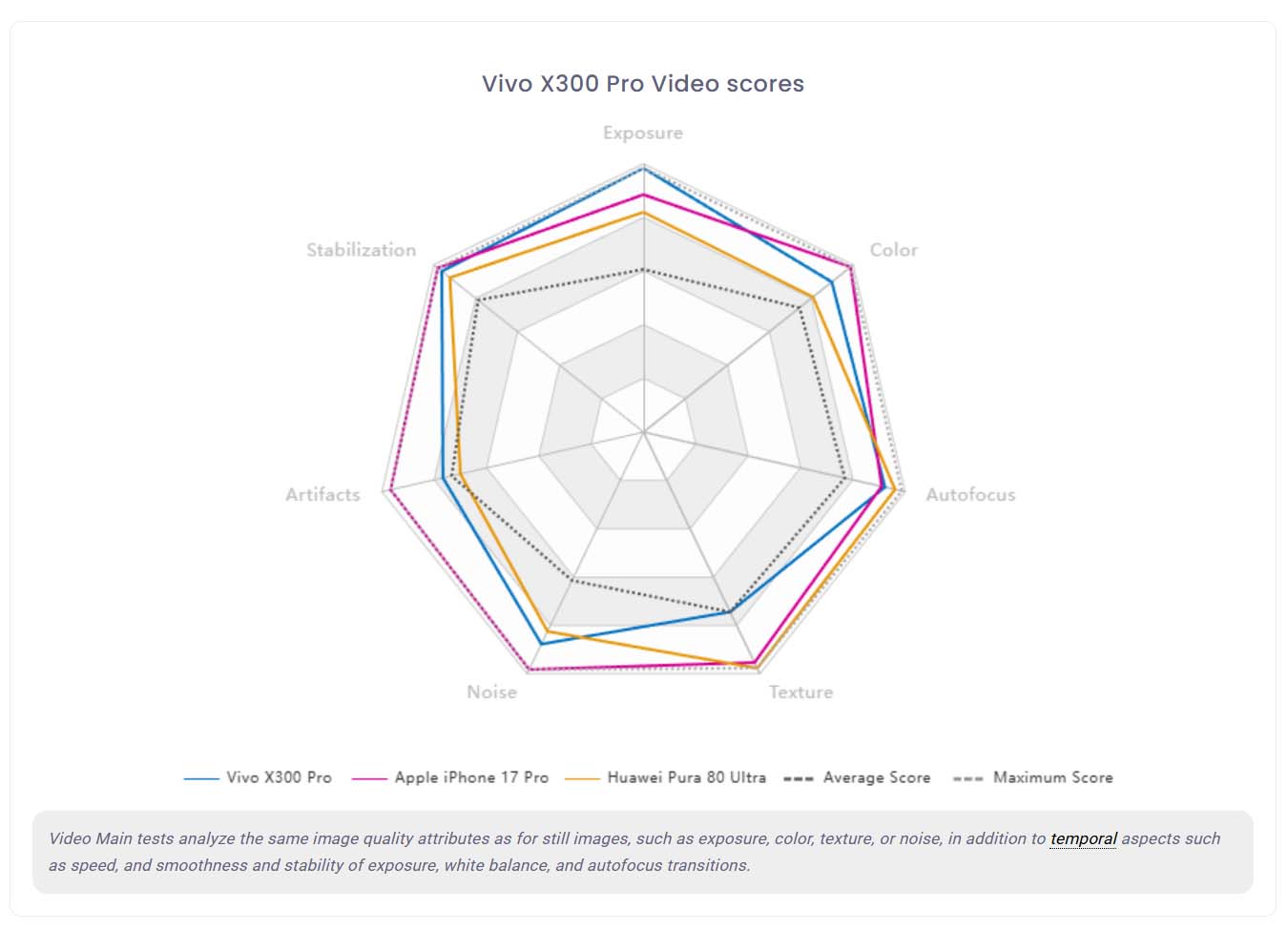Select the Noise axis label
The image size is (1288, 930).
(491, 692)
